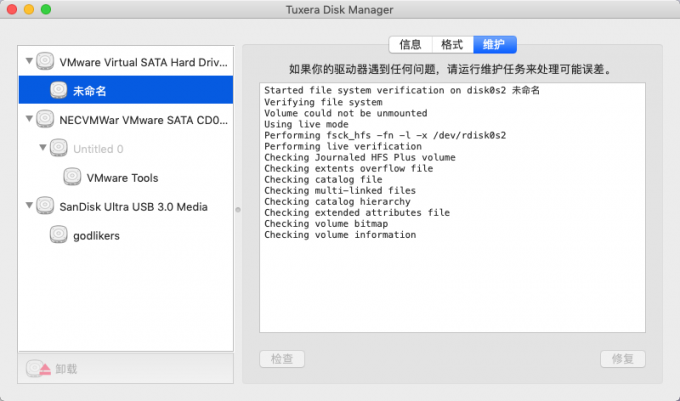The image size is (680, 401).
Task: Switch to the 格式 tab
Action: (452, 45)
